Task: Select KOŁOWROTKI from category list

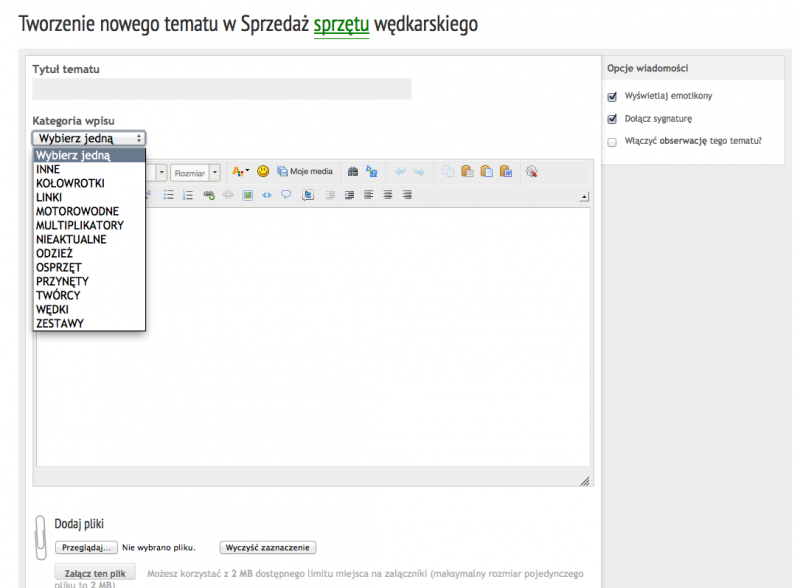Action: tap(70, 183)
